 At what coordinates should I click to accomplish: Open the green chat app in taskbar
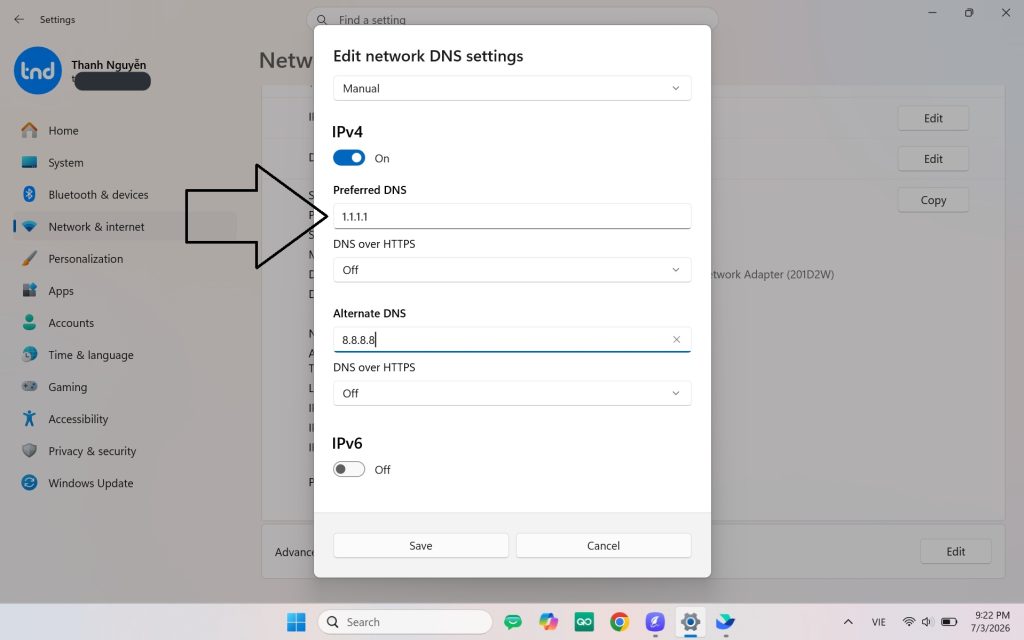(513, 622)
